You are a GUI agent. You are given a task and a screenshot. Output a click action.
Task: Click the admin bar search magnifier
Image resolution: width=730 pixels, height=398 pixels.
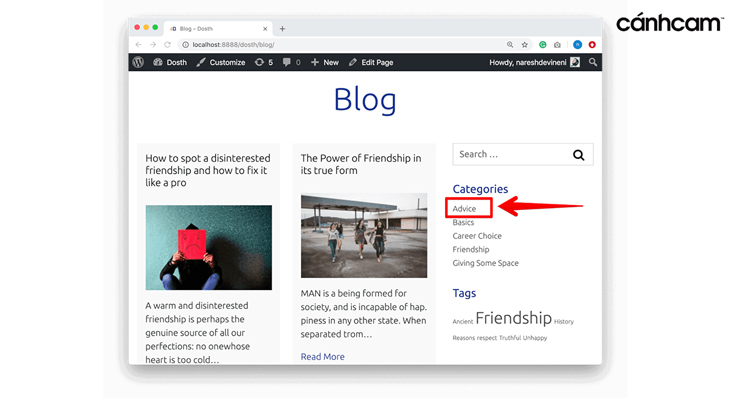tap(593, 62)
